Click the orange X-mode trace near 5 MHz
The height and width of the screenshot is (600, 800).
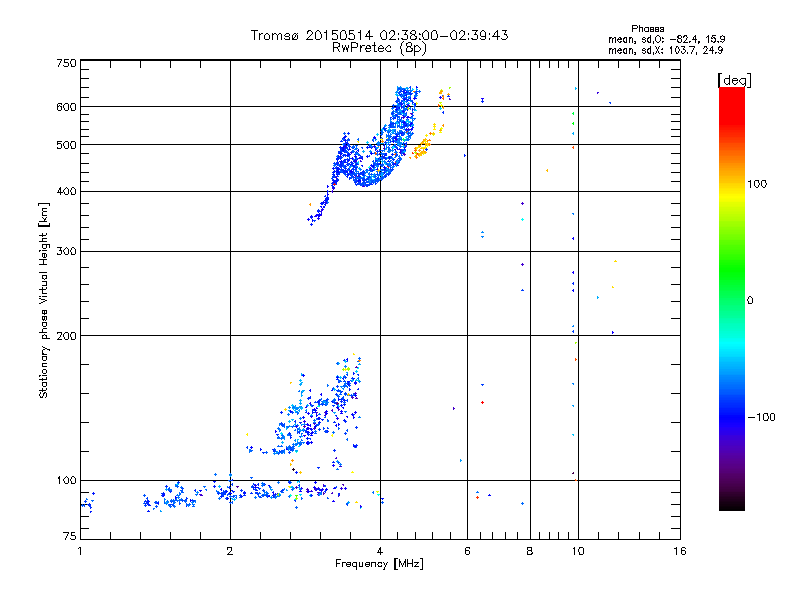click(423, 146)
